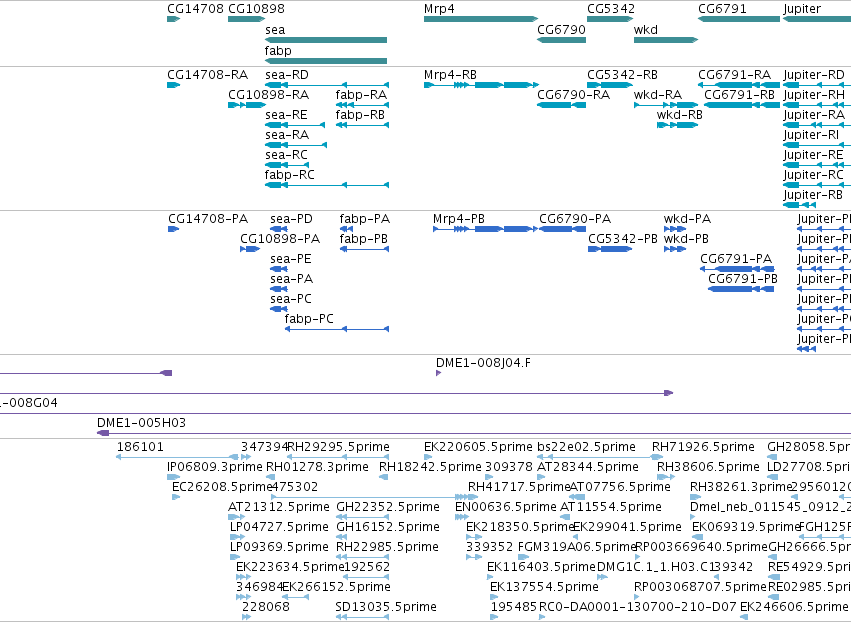Select the CG14708 gene glyph
The height and width of the screenshot is (622, 851).
pyautogui.click(x=174, y=19)
